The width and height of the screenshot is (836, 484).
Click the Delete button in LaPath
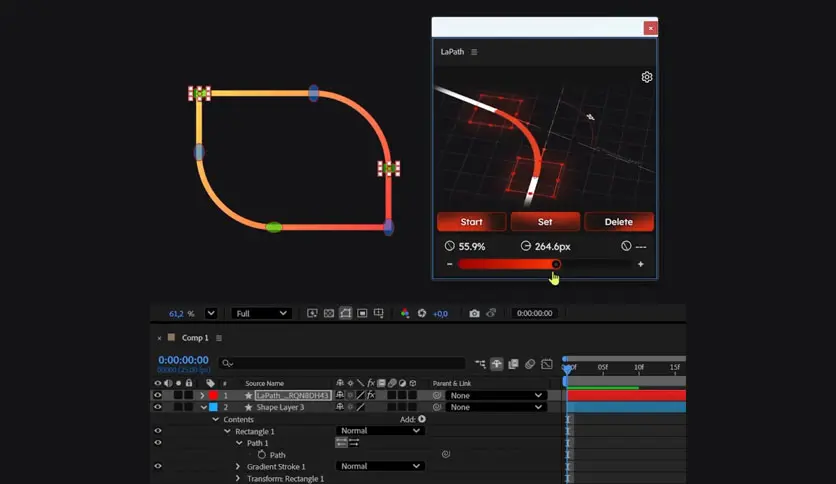(x=618, y=222)
